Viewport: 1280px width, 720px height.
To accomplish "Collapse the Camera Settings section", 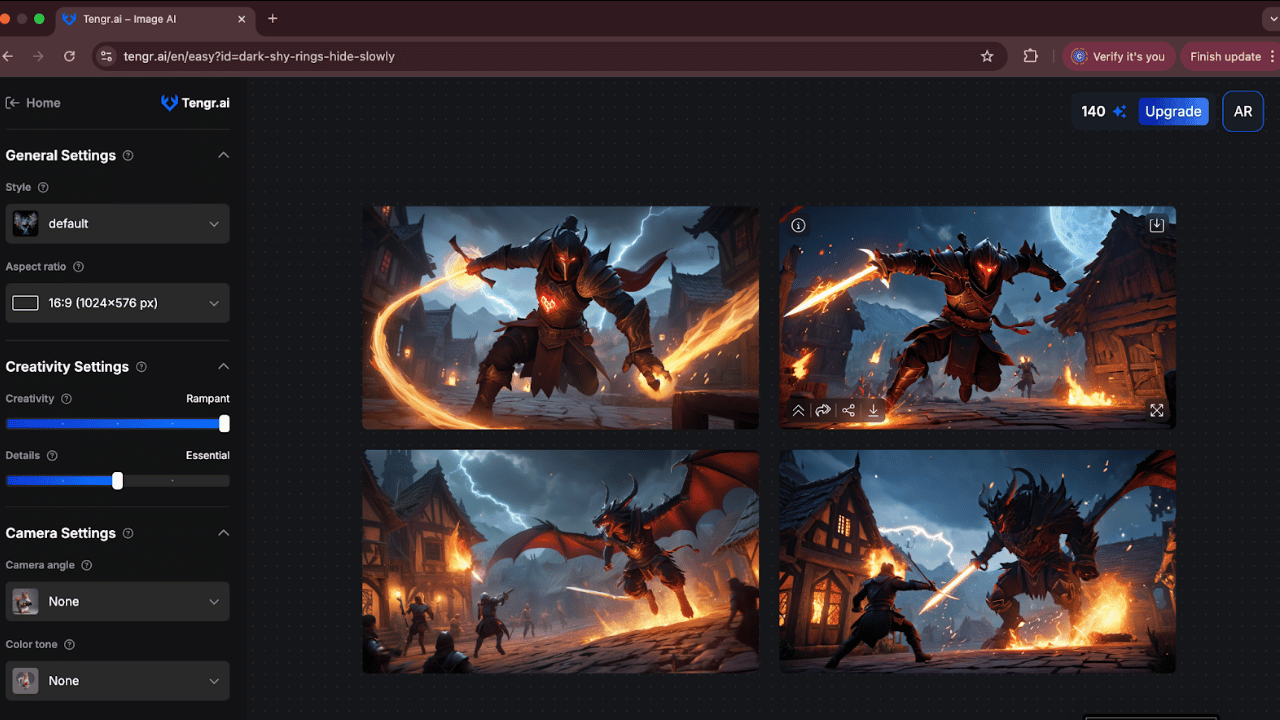I will pos(223,533).
